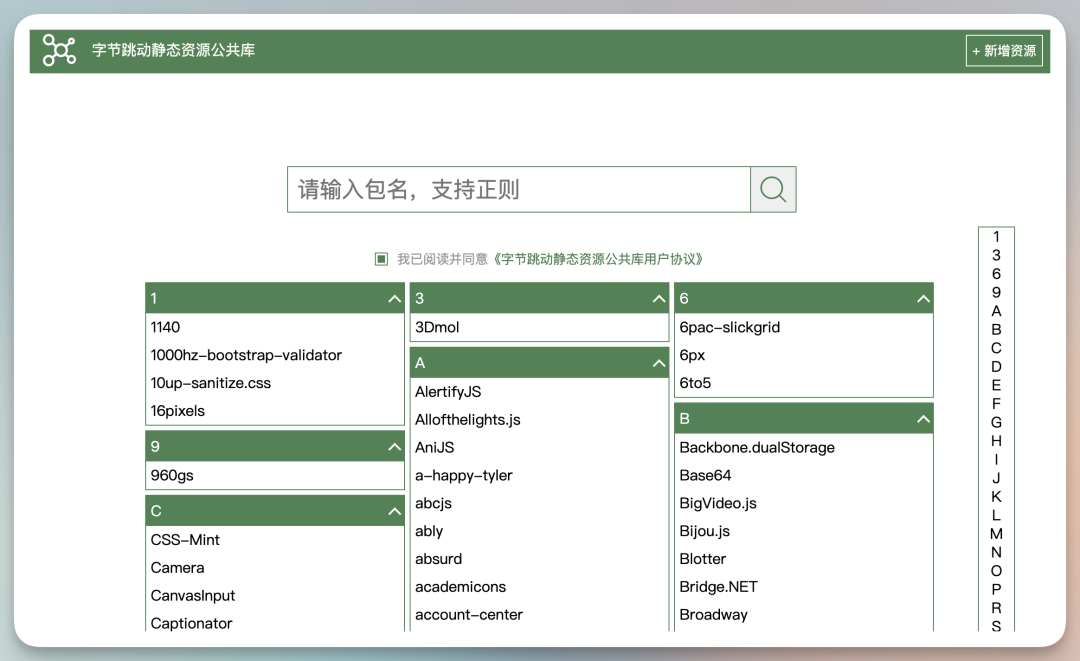Open the 960gs package
This screenshot has height=661, width=1080.
pyautogui.click(x=172, y=476)
